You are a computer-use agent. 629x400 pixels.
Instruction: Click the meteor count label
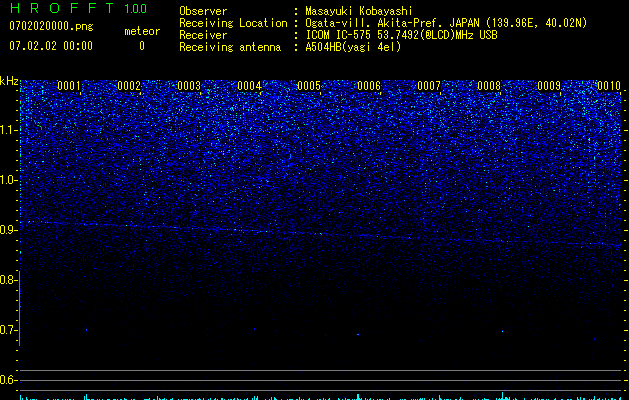(x=142, y=31)
